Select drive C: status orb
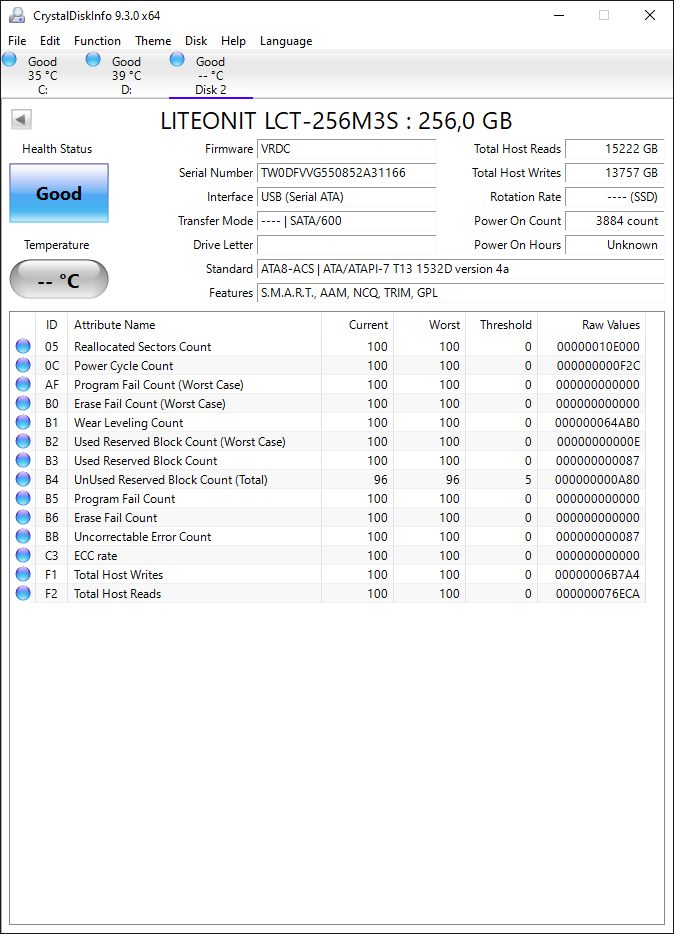 click(x=10, y=59)
